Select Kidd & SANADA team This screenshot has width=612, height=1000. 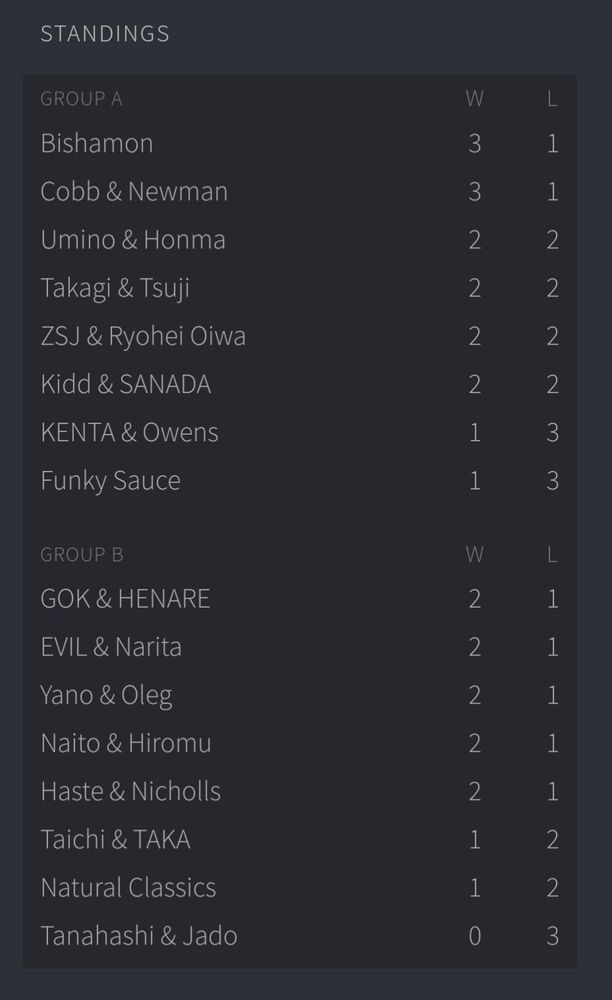[300, 384]
